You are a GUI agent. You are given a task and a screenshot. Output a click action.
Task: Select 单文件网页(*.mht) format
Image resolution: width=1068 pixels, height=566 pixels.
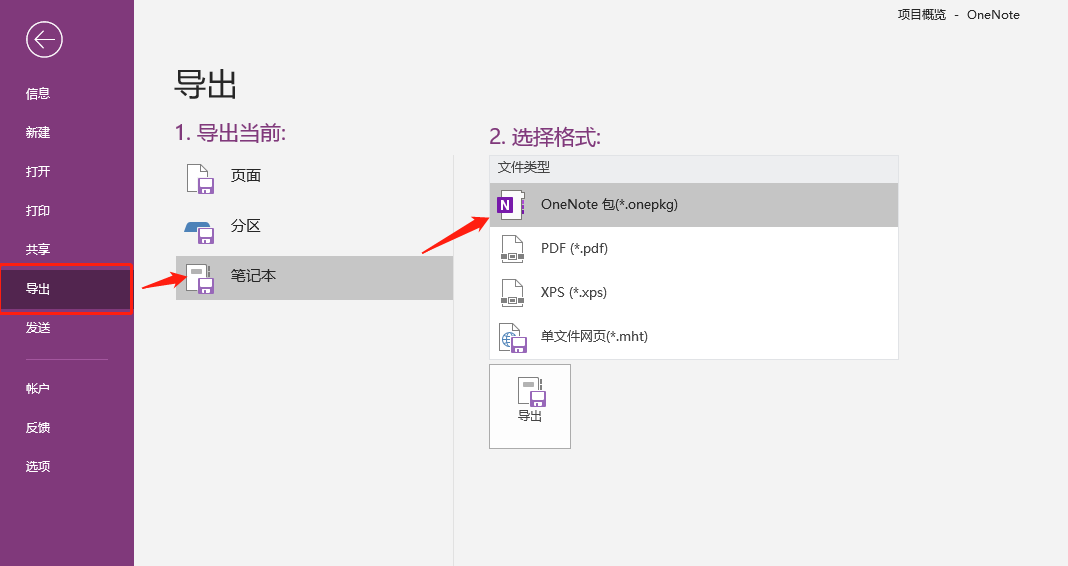point(693,336)
